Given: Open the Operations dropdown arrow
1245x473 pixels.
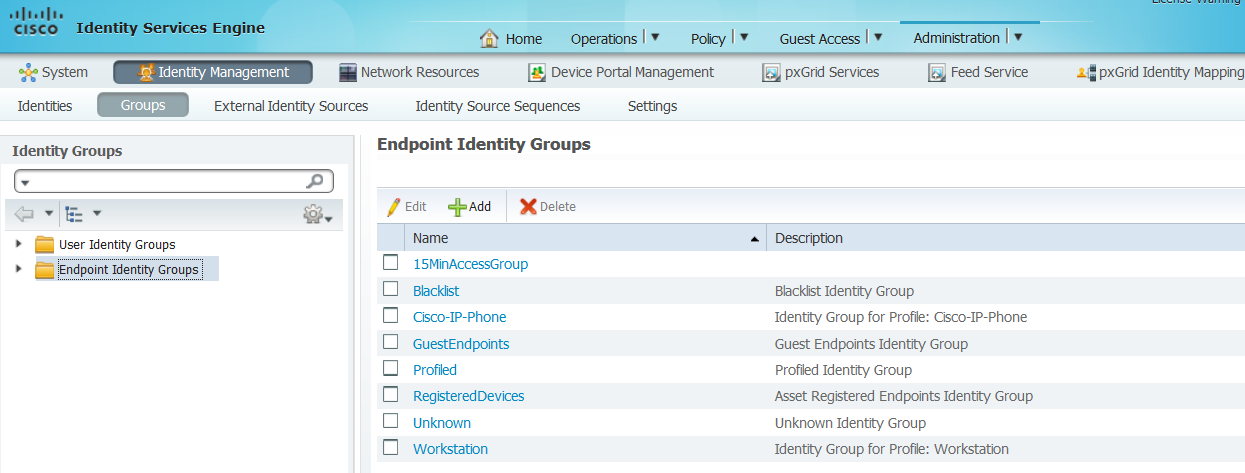Looking at the screenshot, I should pyautogui.click(x=655, y=38).
